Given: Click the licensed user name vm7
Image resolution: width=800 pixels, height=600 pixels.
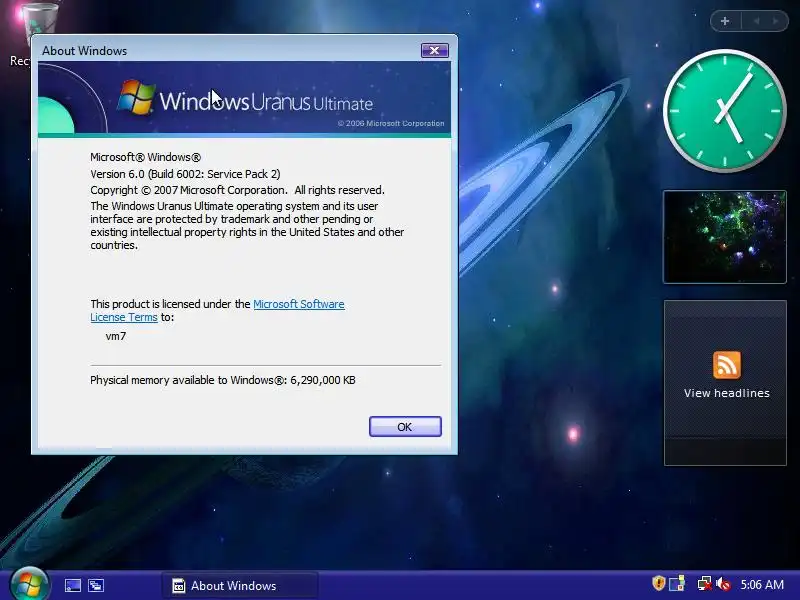Looking at the screenshot, I should (x=116, y=336).
